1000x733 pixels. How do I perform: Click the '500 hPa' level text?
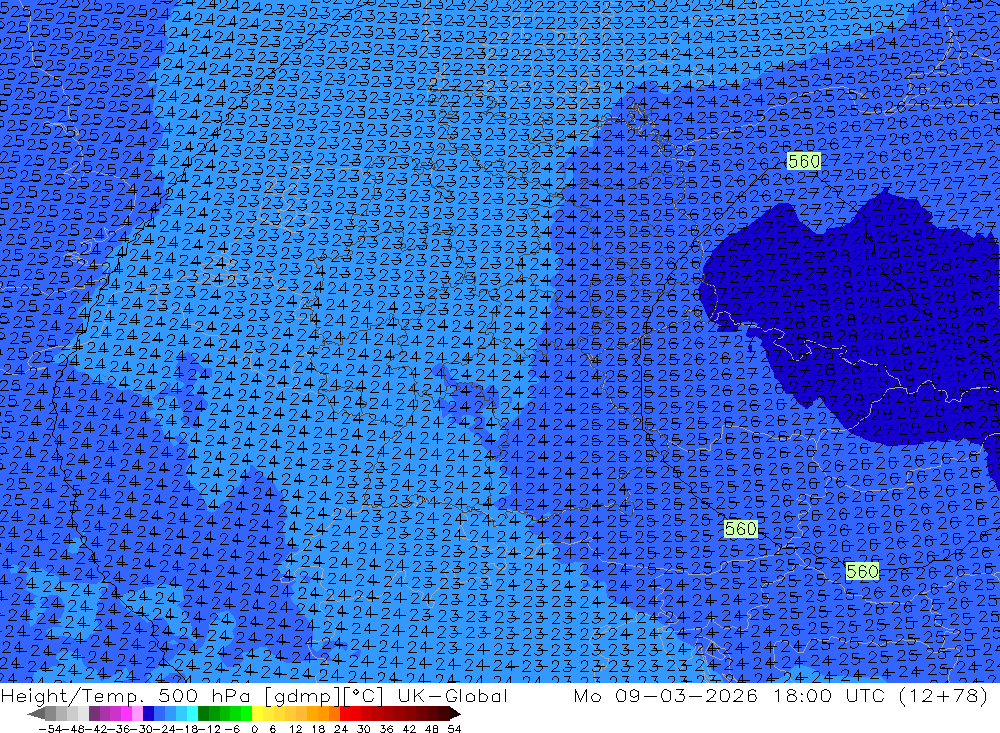[x=203, y=695]
